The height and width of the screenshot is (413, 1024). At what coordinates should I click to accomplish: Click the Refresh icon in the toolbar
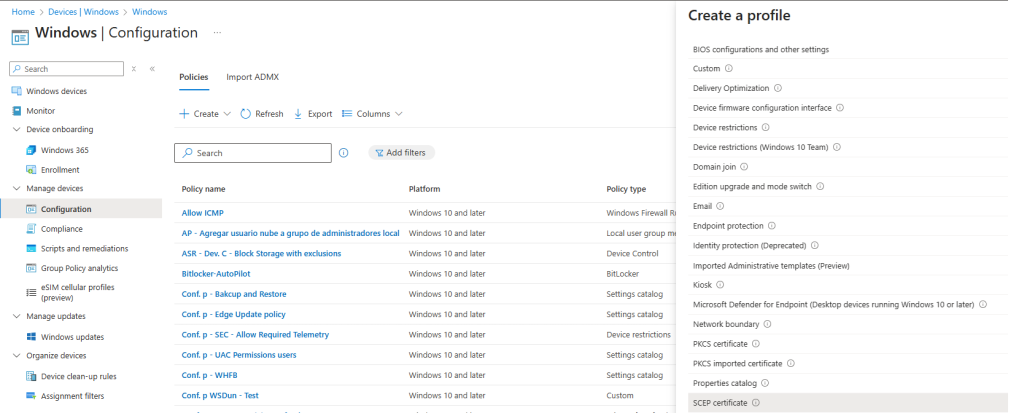(245, 114)
